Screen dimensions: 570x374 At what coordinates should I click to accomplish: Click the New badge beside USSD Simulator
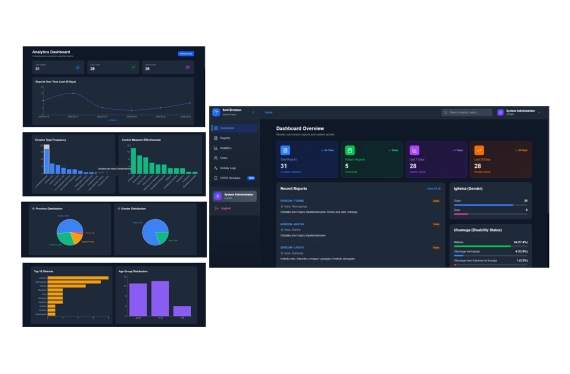(251, 178)
